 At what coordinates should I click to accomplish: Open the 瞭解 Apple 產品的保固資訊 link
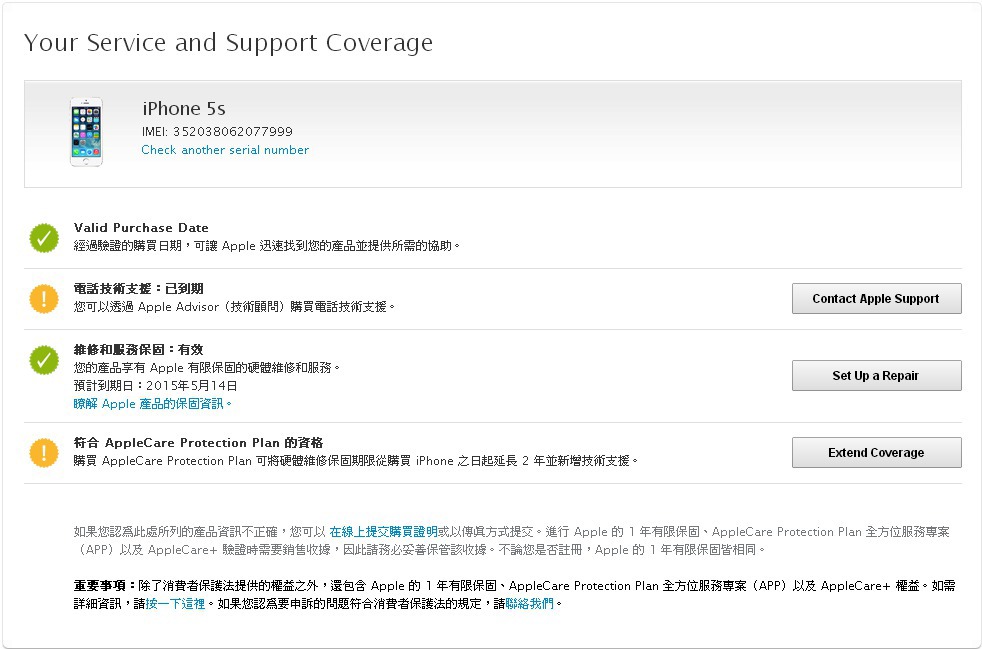153,404
